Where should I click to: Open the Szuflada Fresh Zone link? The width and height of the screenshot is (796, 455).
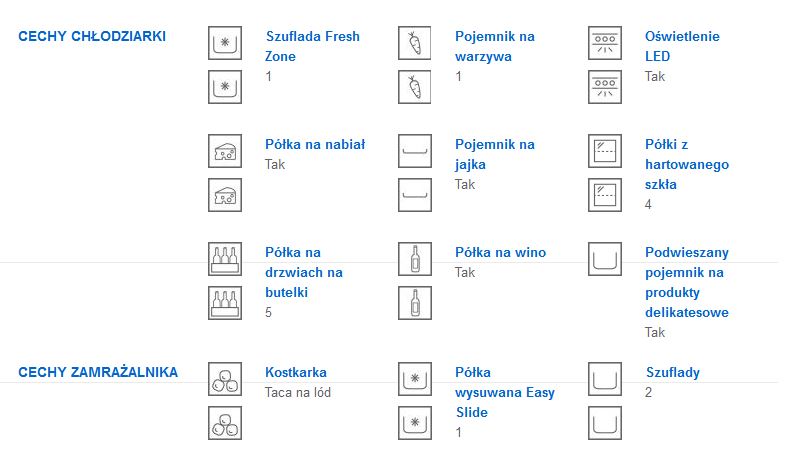click(312, 46)
